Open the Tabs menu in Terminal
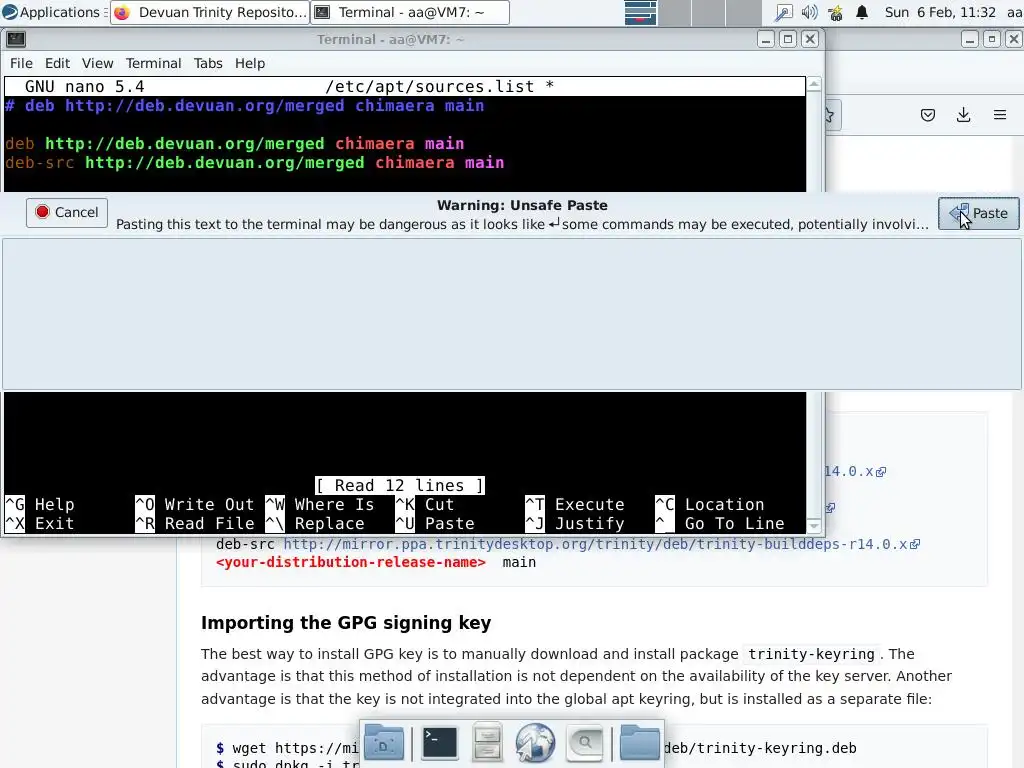The width and height of the screenshot is (1024, 768). point(208,63)
